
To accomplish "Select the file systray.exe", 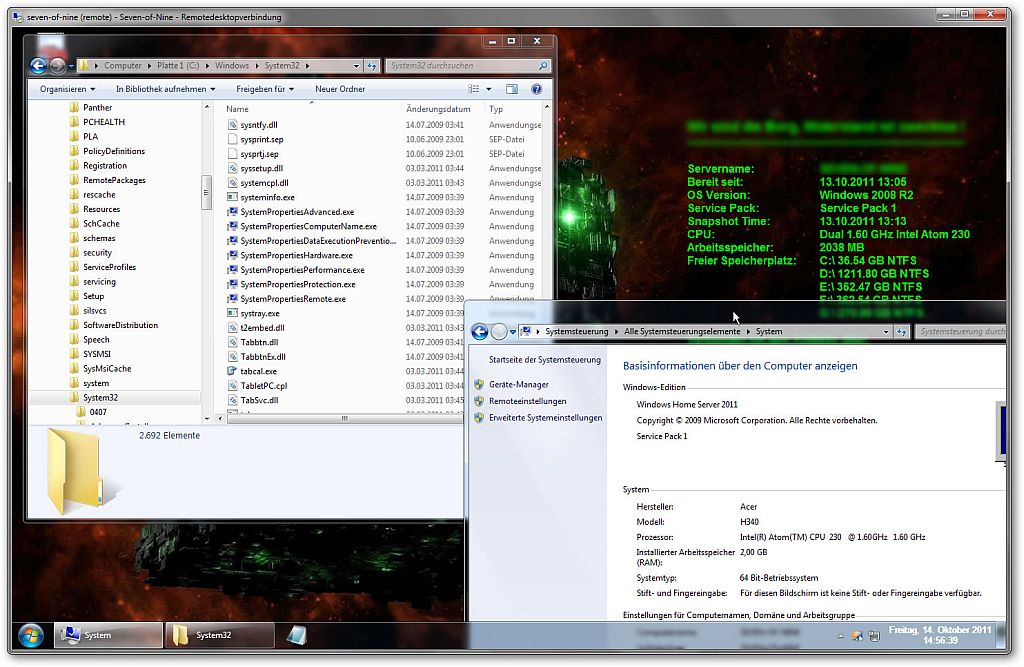I will [x=260, y=314].
